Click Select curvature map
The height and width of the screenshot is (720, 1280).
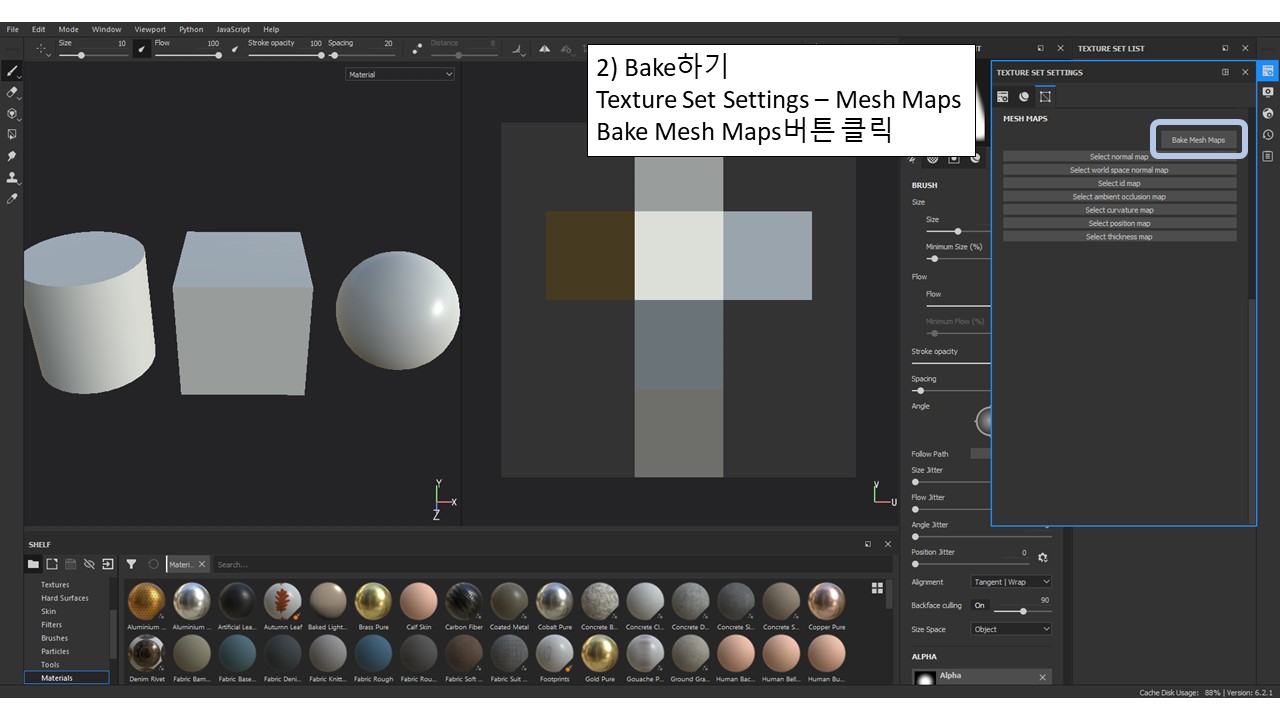point(1119,210)
